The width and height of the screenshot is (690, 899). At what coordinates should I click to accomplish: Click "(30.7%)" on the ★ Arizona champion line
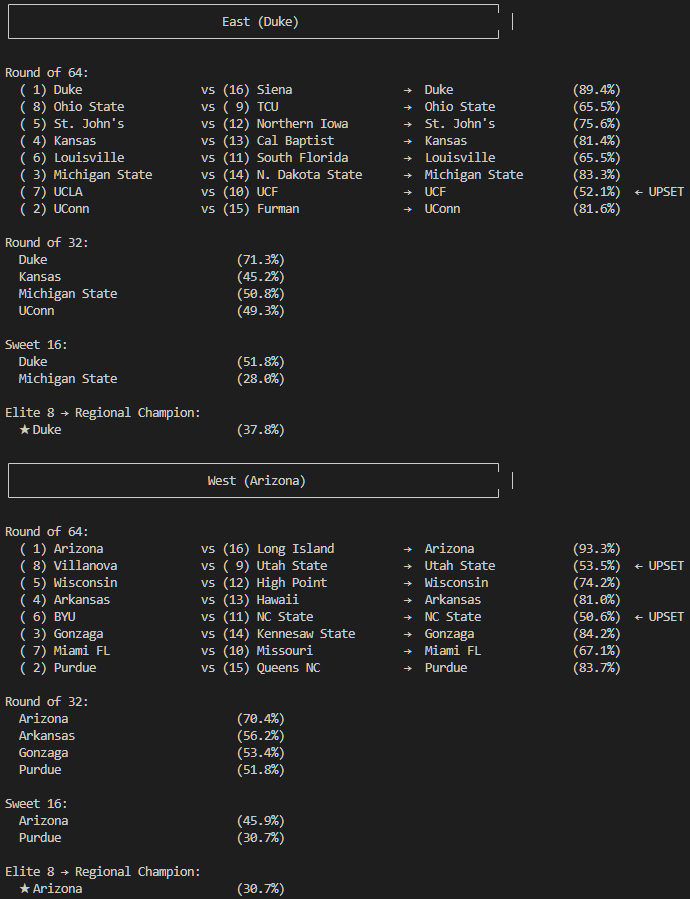click(260, 889)
